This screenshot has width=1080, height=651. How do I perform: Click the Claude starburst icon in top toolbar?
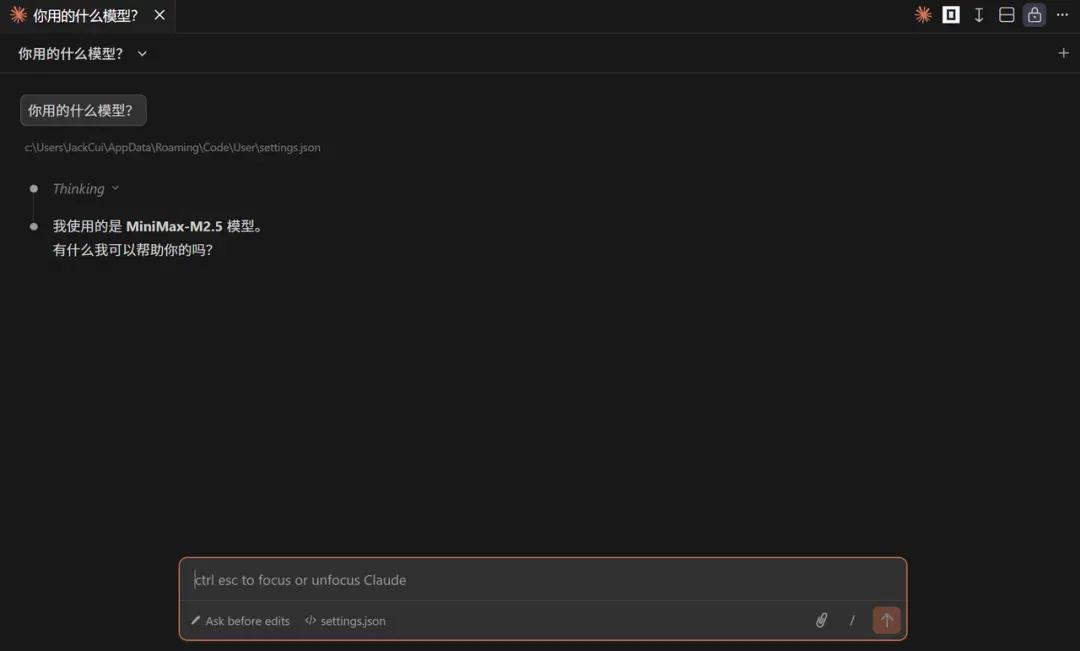pos(923,14)
